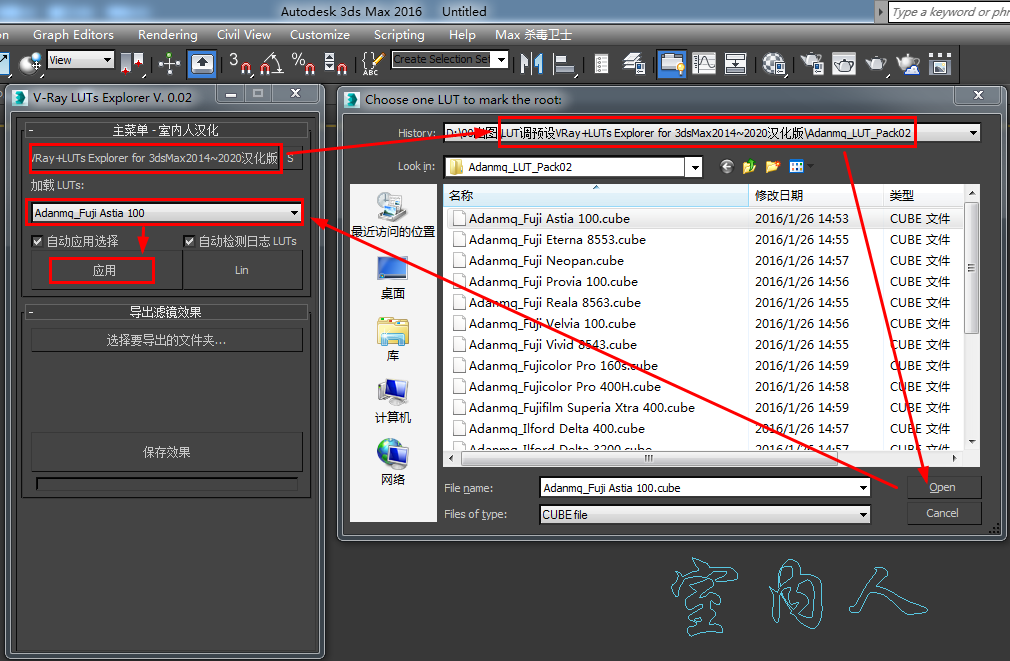Expand the History path dropdown
Viewport: 1010px width, 661px height.
pos(973,133)
